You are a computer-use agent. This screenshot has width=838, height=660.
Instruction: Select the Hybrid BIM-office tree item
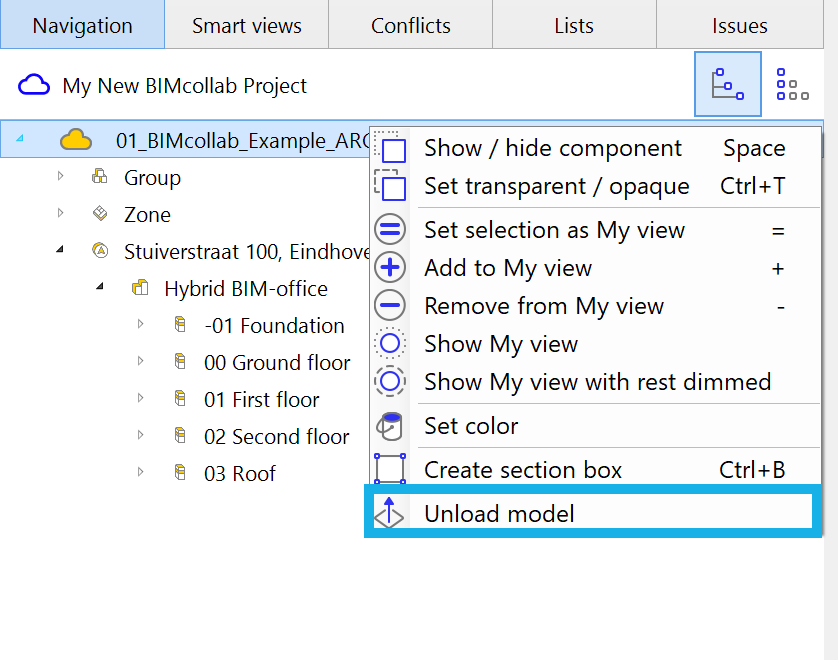pos(246,289)
